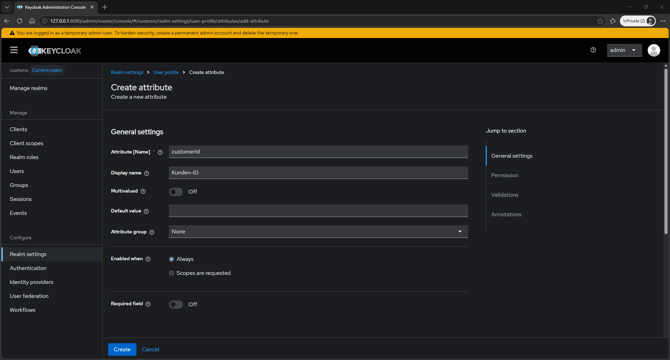This screenshot has height=360, width=670.
Task: Click help icon next to Required field
Action: pyautogui.click(x=148, y=304)
